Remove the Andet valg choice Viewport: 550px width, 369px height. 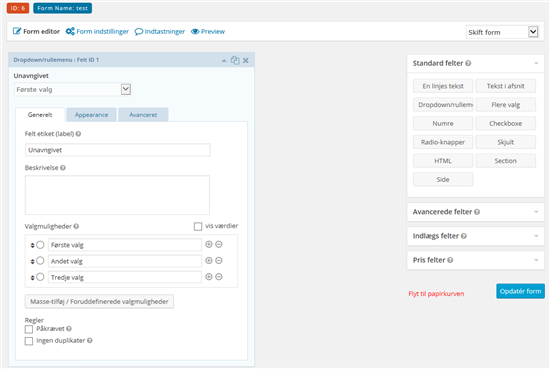coord(219,260)
